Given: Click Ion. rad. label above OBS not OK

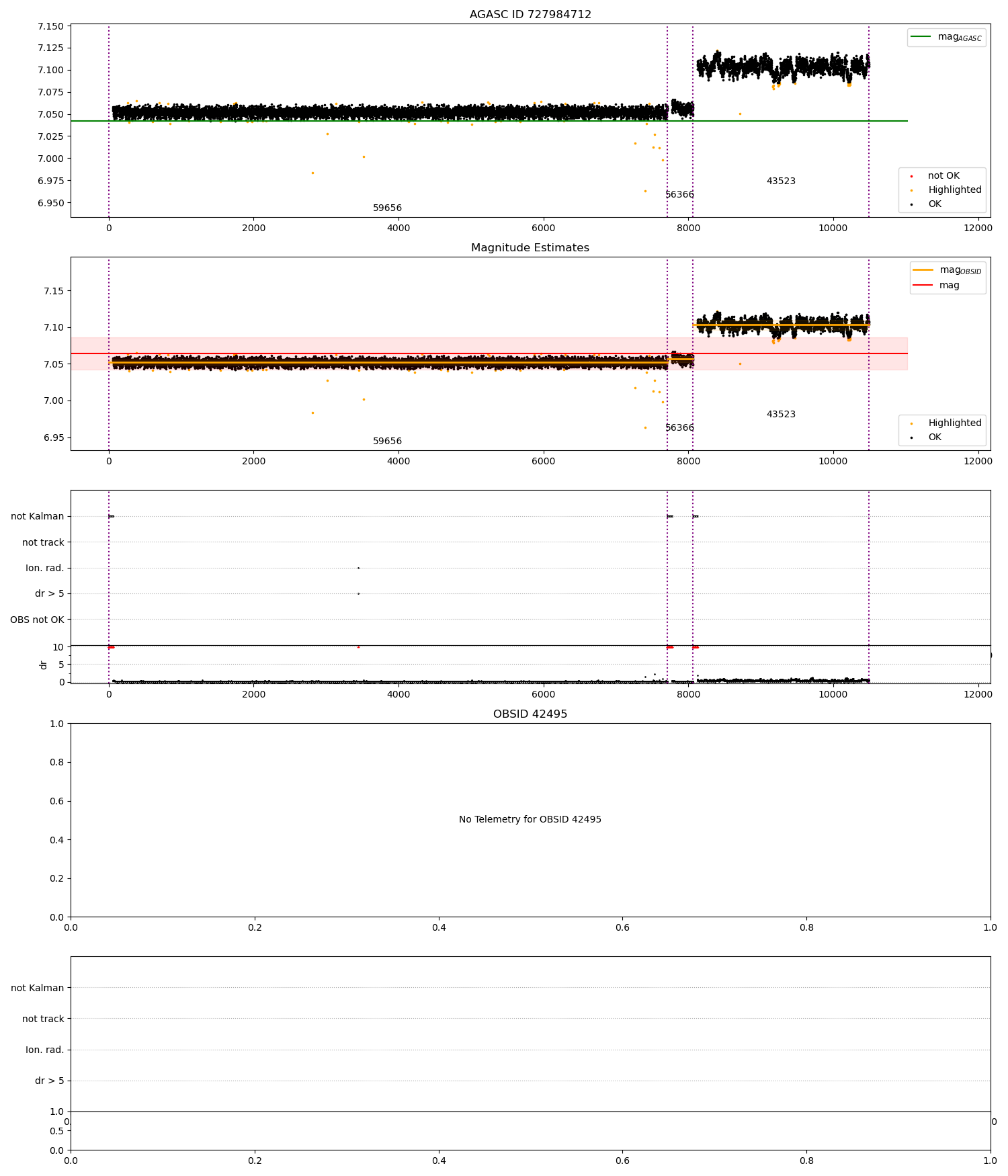Looking at the screenshot, I should point(45,569).
